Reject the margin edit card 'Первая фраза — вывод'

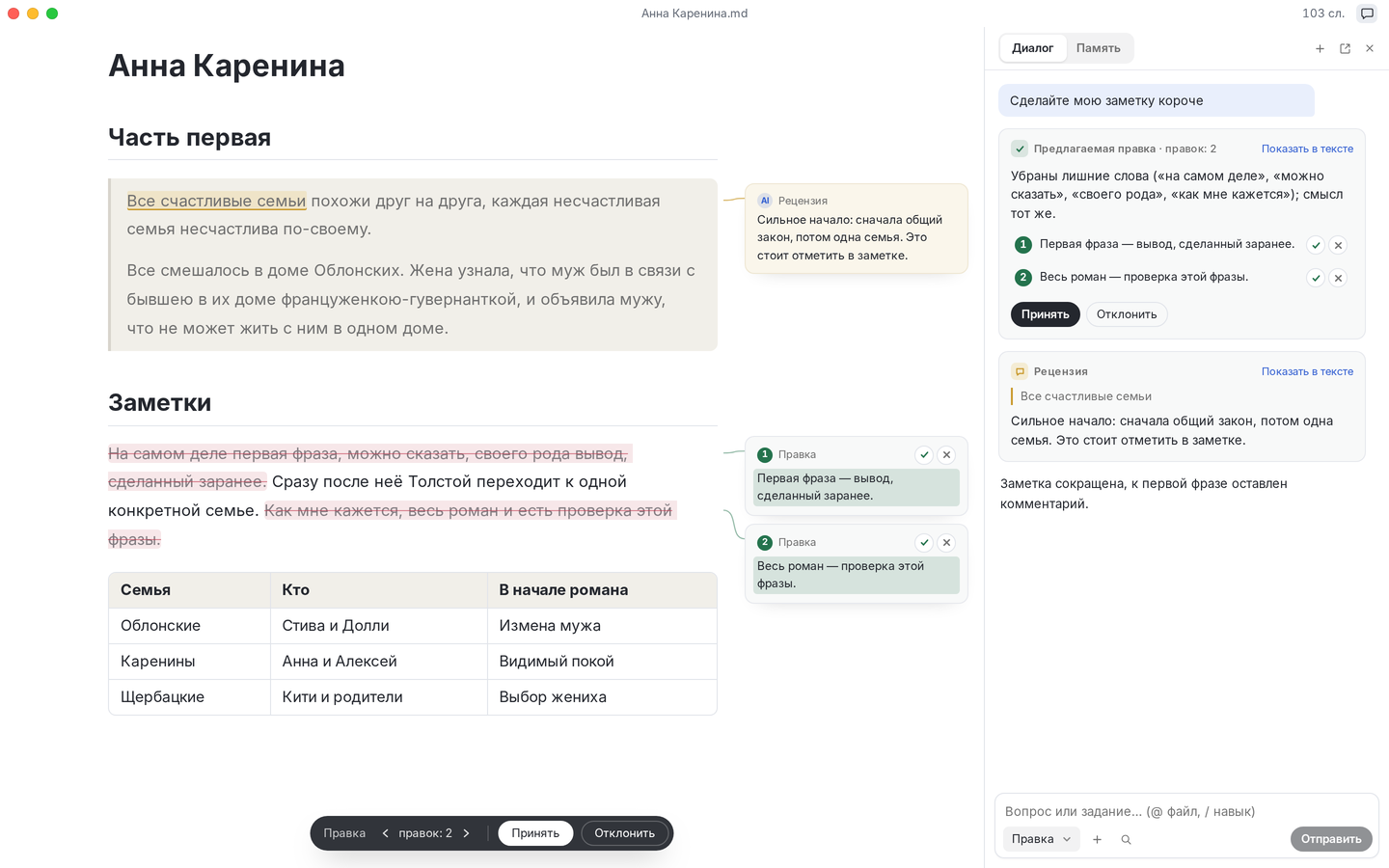click(946, 454)
